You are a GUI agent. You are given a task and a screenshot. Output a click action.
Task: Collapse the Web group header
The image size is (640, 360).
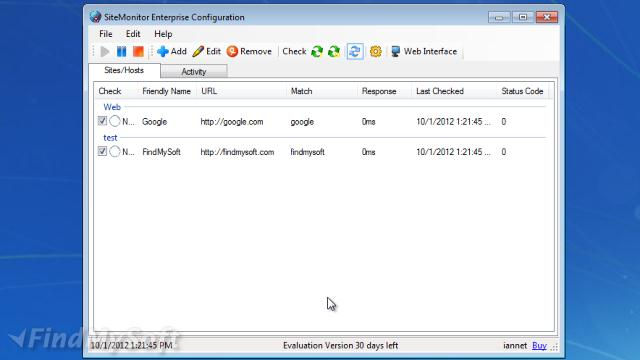tap(112, 107)
